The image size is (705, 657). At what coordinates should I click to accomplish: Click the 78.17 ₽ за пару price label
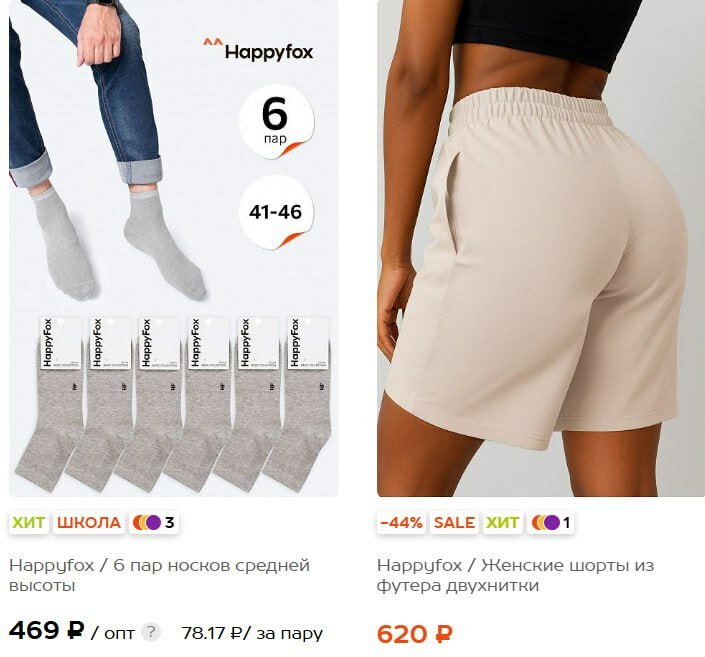click(252, 633)
